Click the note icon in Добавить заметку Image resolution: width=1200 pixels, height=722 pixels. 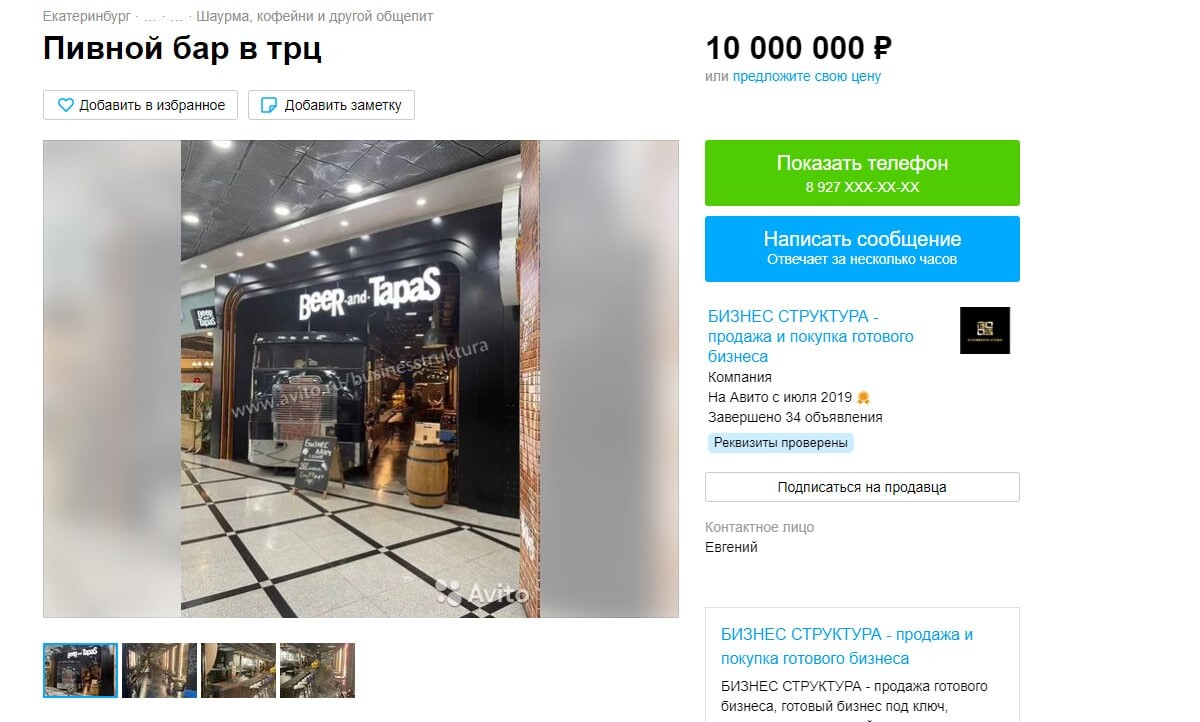268,105
